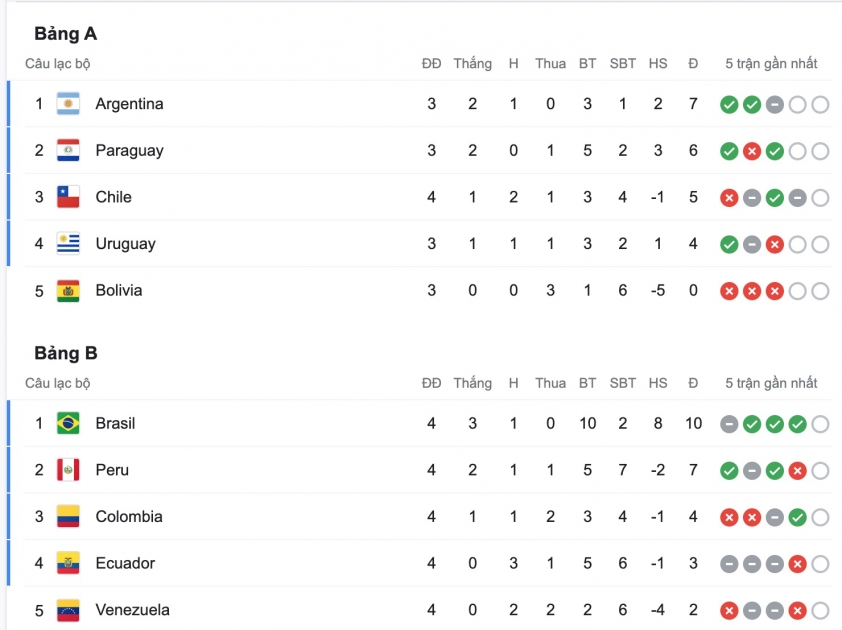This screenshot has width=842, height=630.
Task: Click Argentina's first green win result circle
Action: pyautogui.click(x=729, y=104)
